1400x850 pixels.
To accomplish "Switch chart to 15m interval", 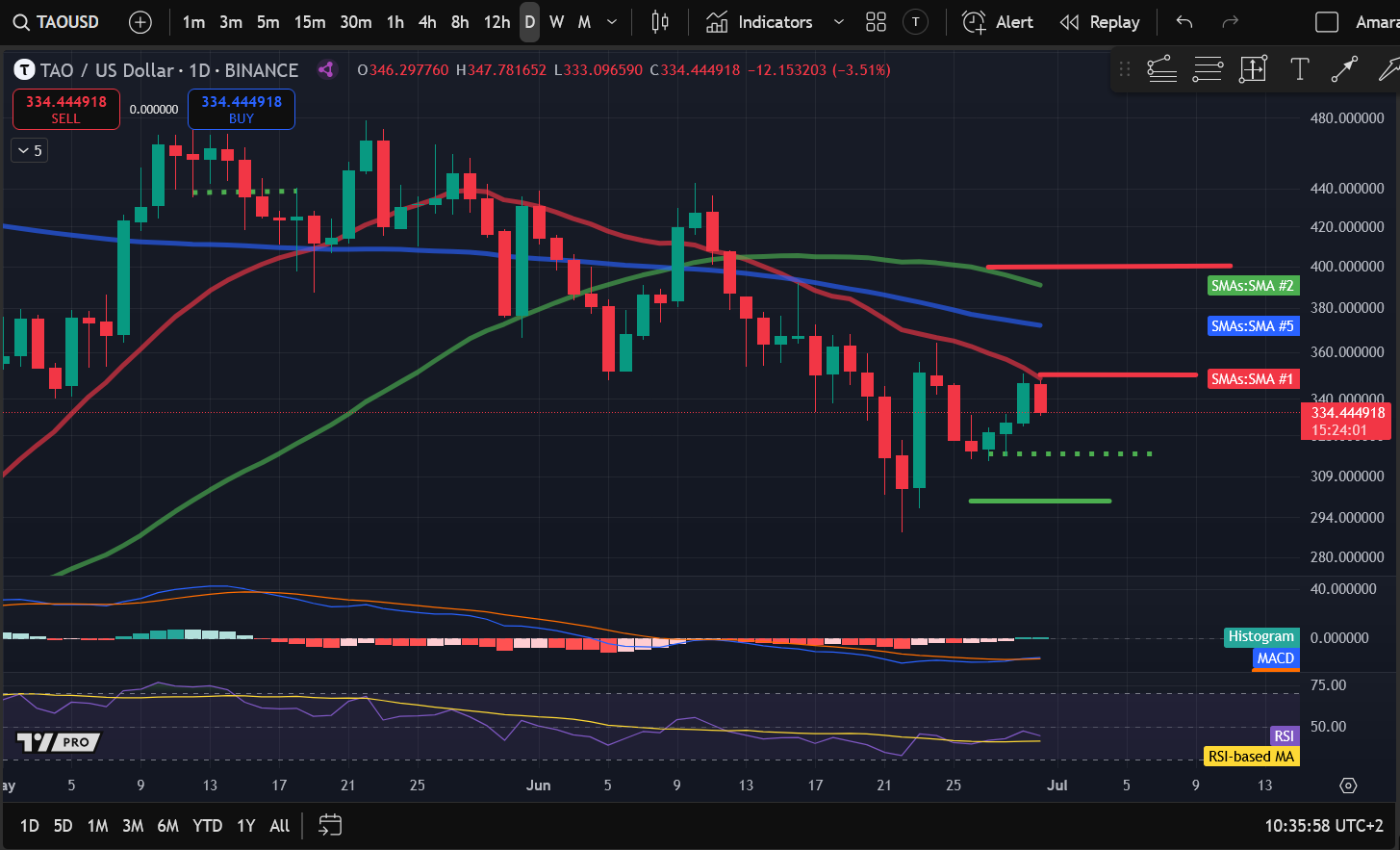I will 310,22.
